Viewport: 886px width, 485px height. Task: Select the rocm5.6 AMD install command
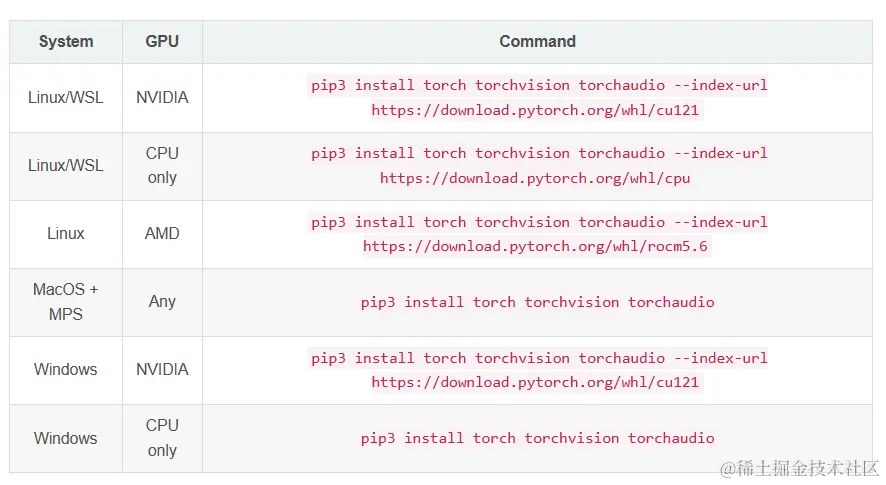[x=537, y=234]
